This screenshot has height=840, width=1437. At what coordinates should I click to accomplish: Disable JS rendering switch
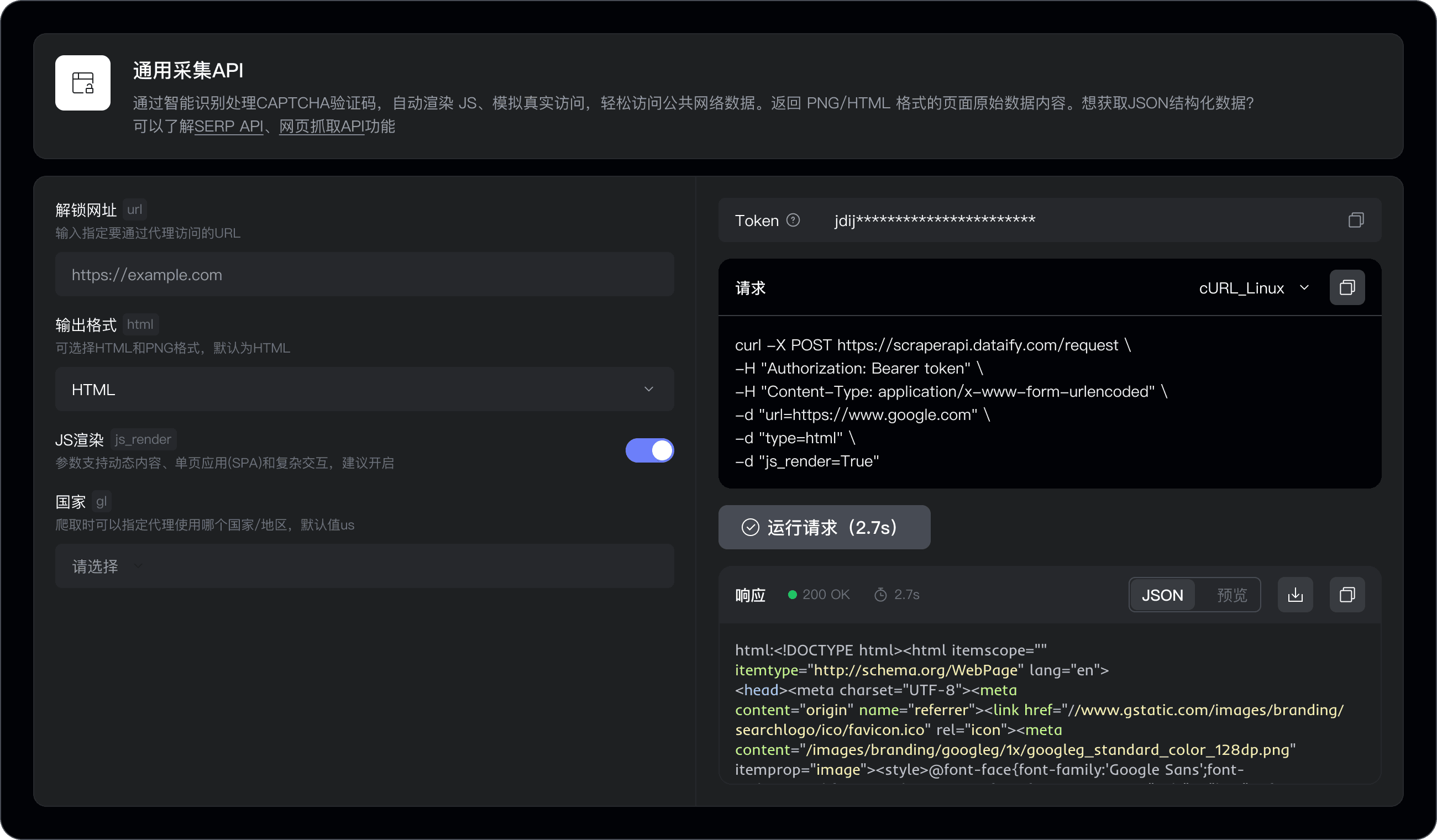[x=649, y=450]
